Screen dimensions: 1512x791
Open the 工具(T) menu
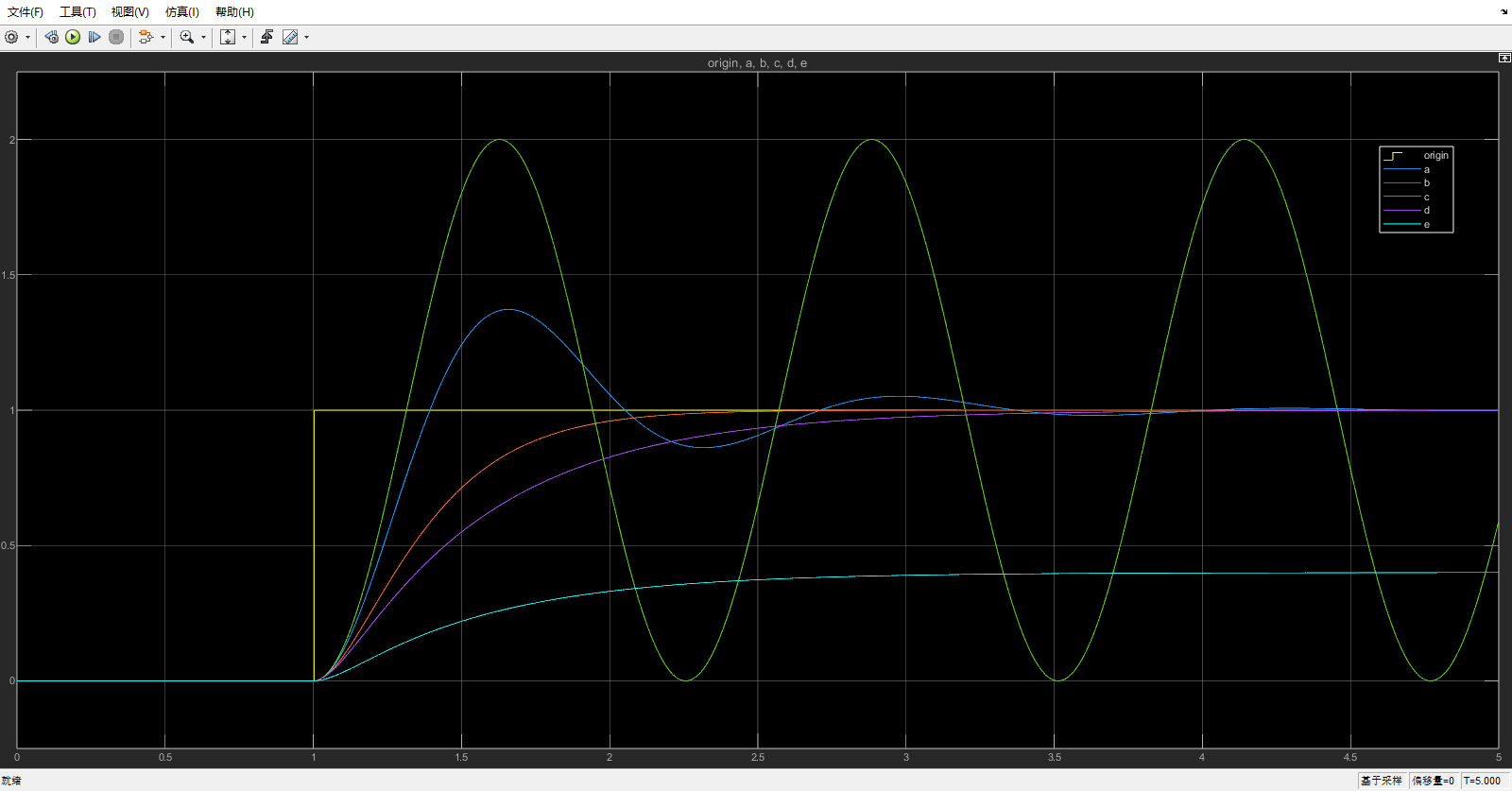(77, 12)
